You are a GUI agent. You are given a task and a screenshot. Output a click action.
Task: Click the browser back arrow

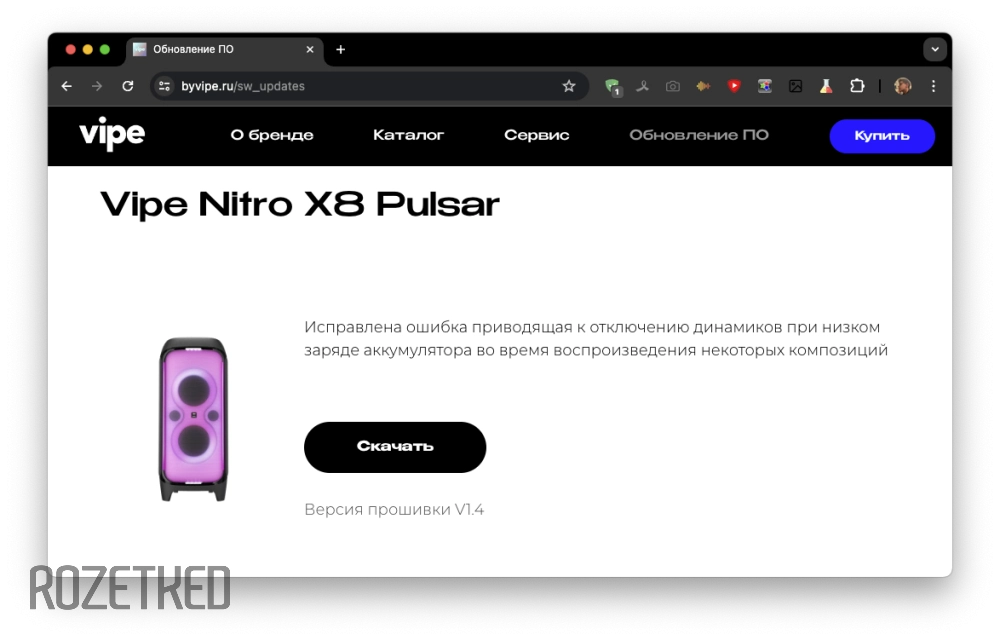pos(66,86)
